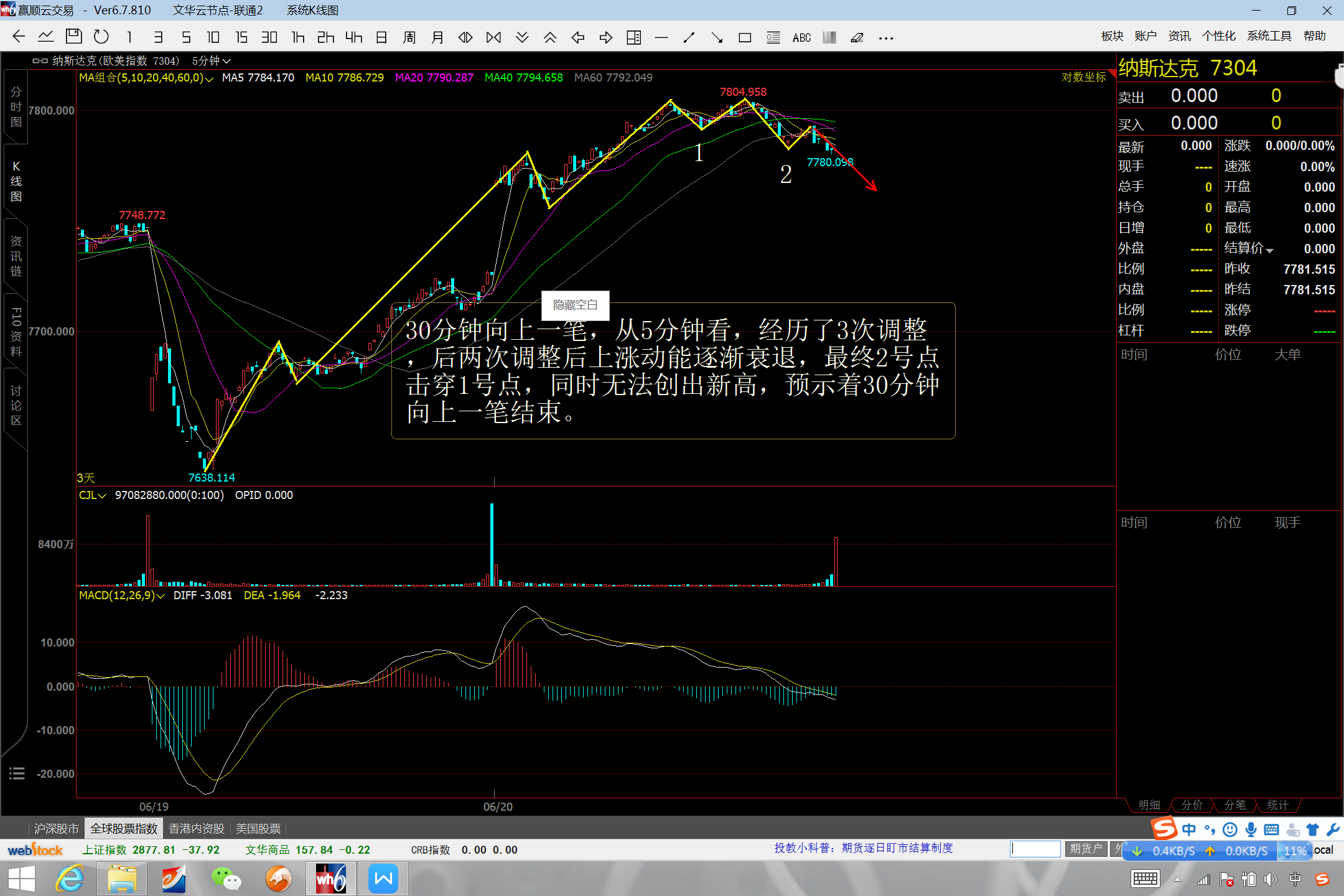Select the horizontal line drawing tool
This screenshot has width=1344, height=896.
click(x=661, y=37)
